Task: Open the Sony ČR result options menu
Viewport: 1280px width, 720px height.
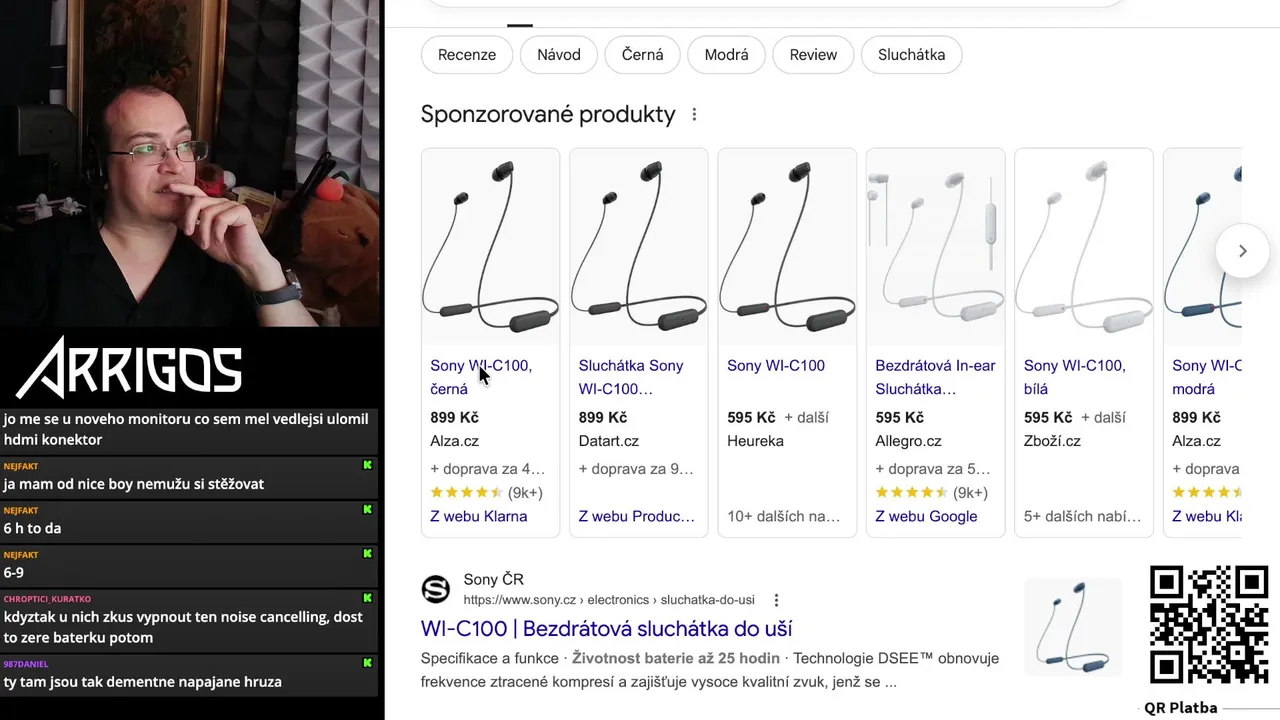Action: (776, 600)
